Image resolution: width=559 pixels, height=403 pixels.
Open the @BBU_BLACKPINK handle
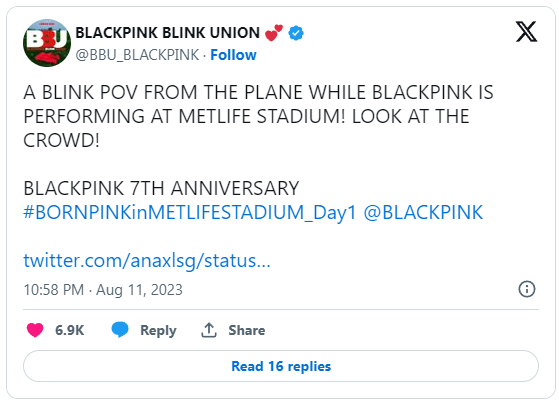point(137,55)
